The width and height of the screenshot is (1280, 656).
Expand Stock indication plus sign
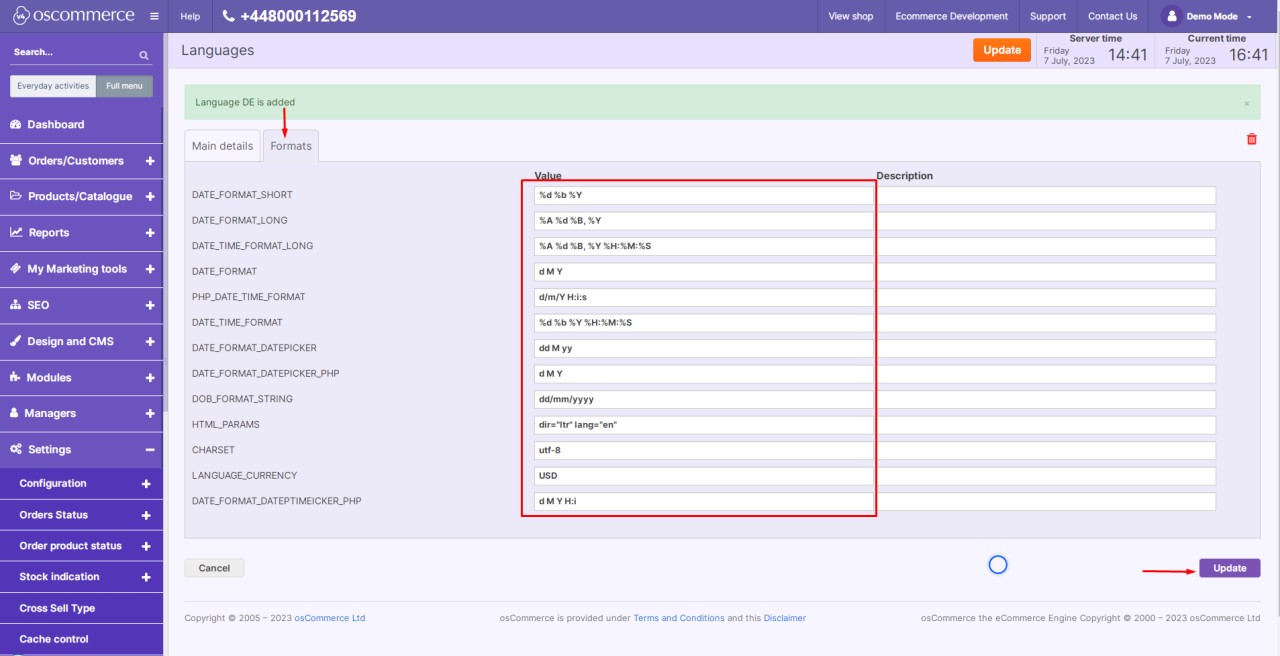146,577
